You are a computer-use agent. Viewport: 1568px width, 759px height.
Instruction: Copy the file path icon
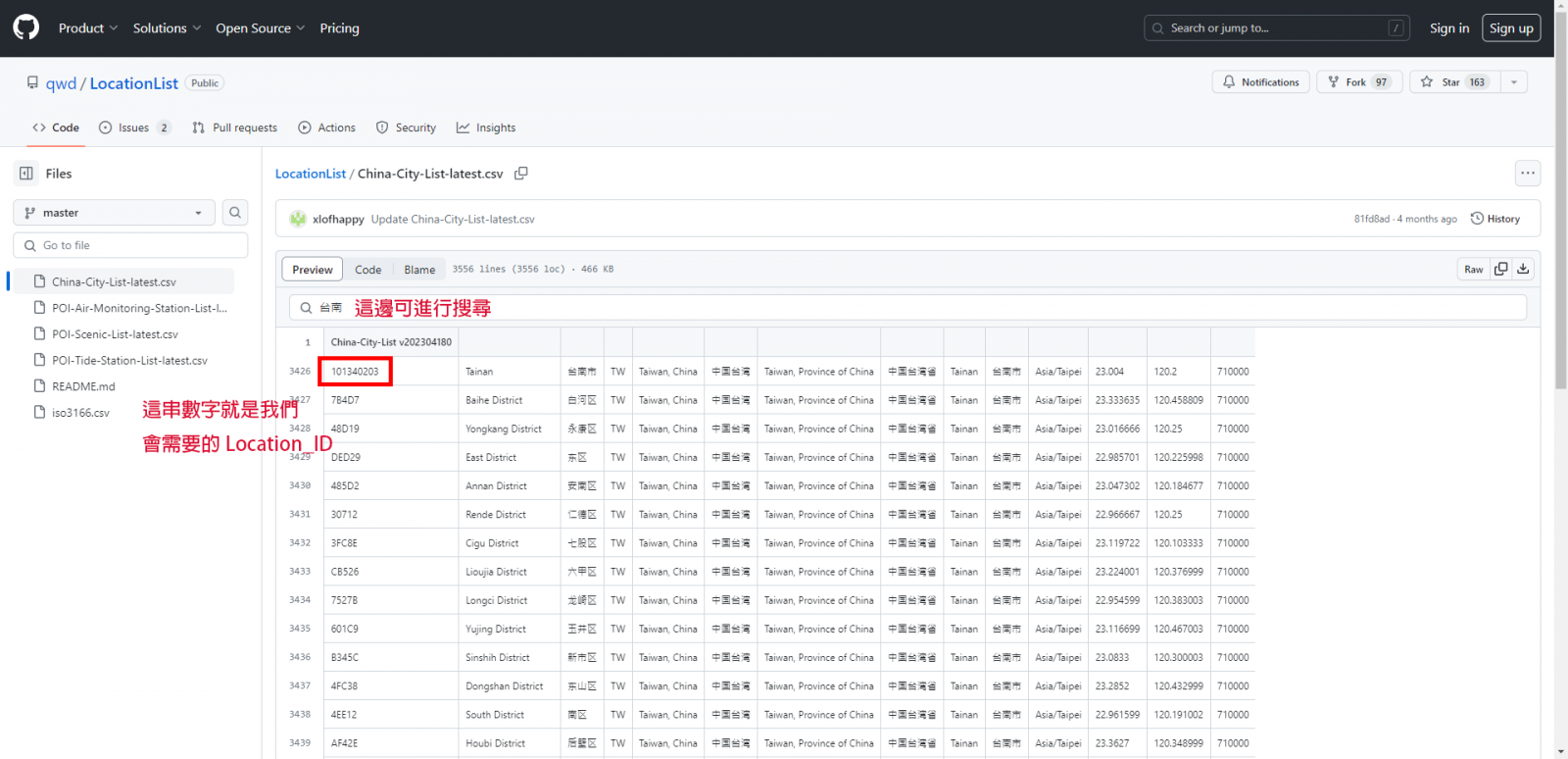click(x=521, y=174)
